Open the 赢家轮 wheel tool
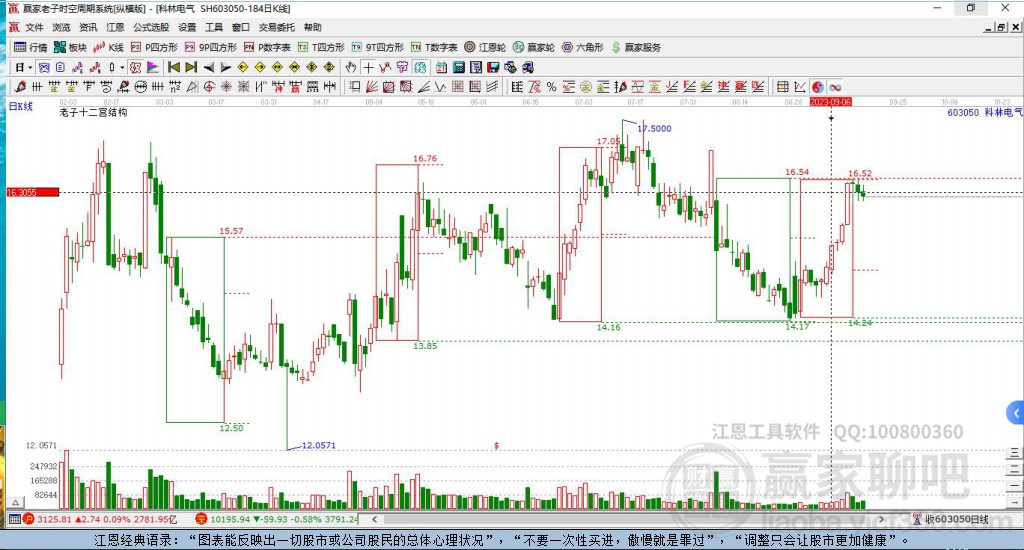1024x550 pixels. 534,47
